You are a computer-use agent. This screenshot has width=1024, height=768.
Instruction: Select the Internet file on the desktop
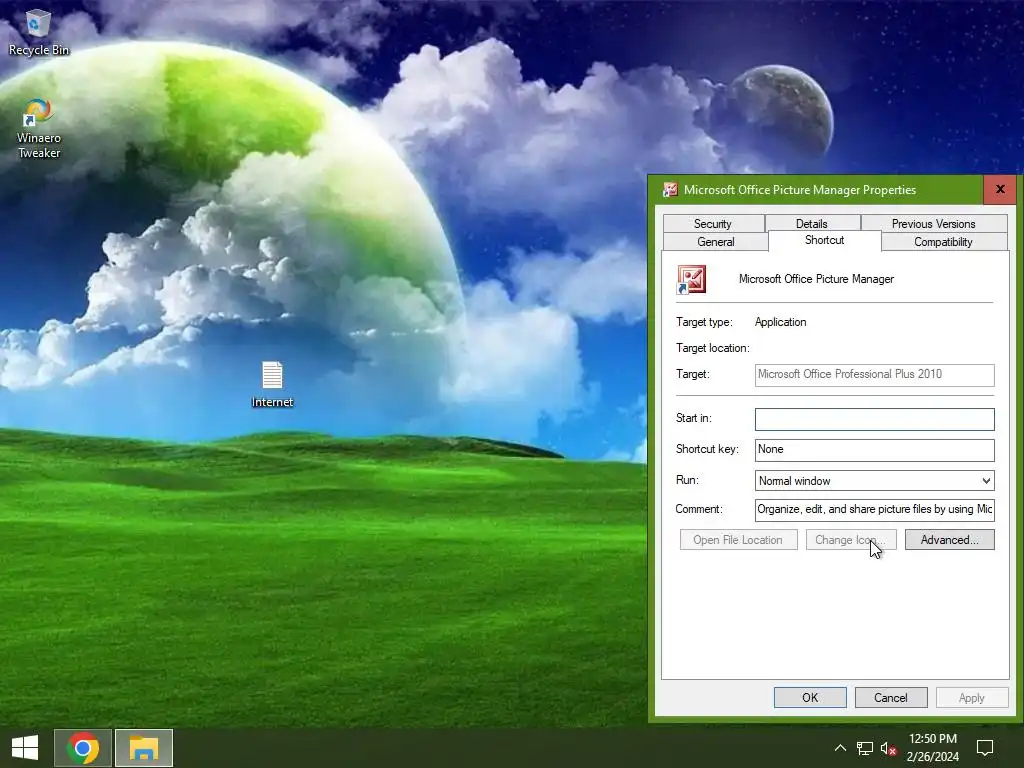coord(272,385)
